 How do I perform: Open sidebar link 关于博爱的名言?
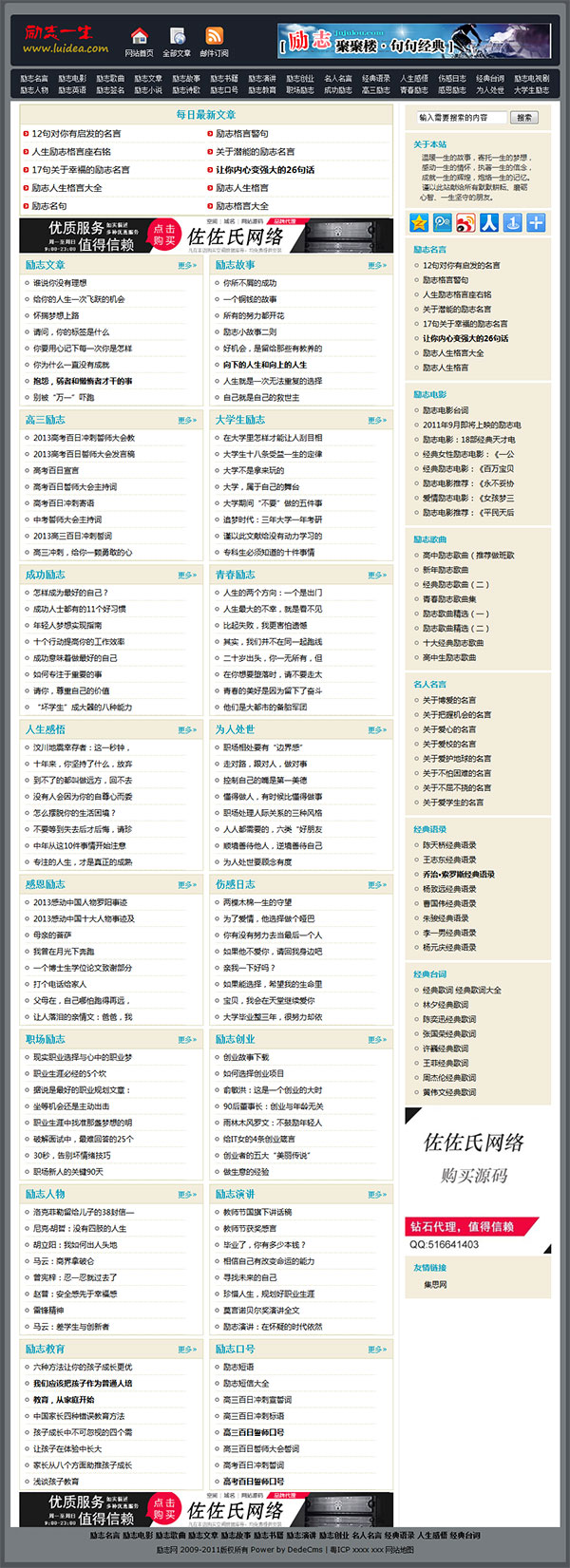click(449, 700)
